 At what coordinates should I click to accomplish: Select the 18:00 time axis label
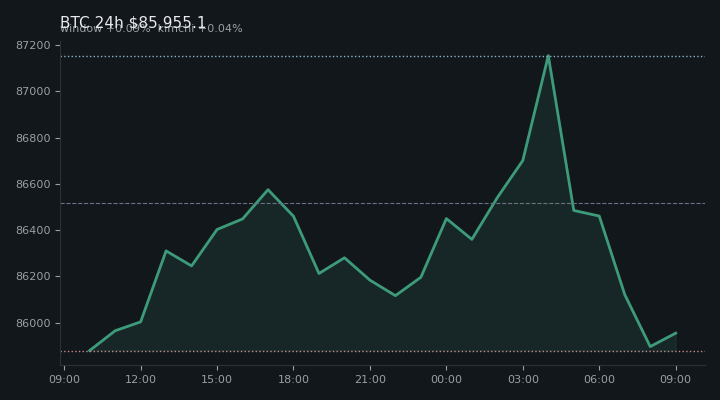point(293,379)
